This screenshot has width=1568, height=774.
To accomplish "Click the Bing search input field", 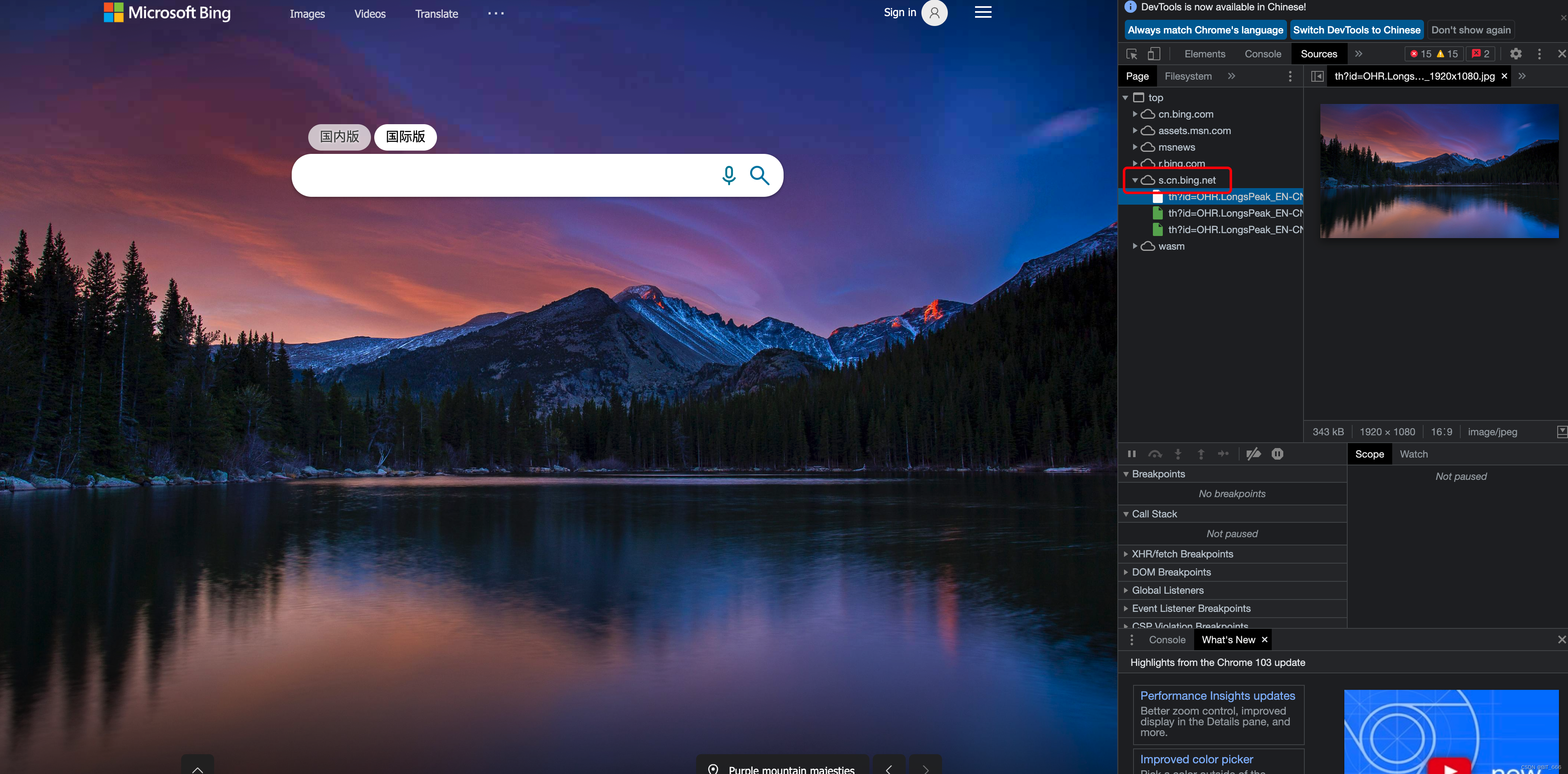I will click(505, 175).
